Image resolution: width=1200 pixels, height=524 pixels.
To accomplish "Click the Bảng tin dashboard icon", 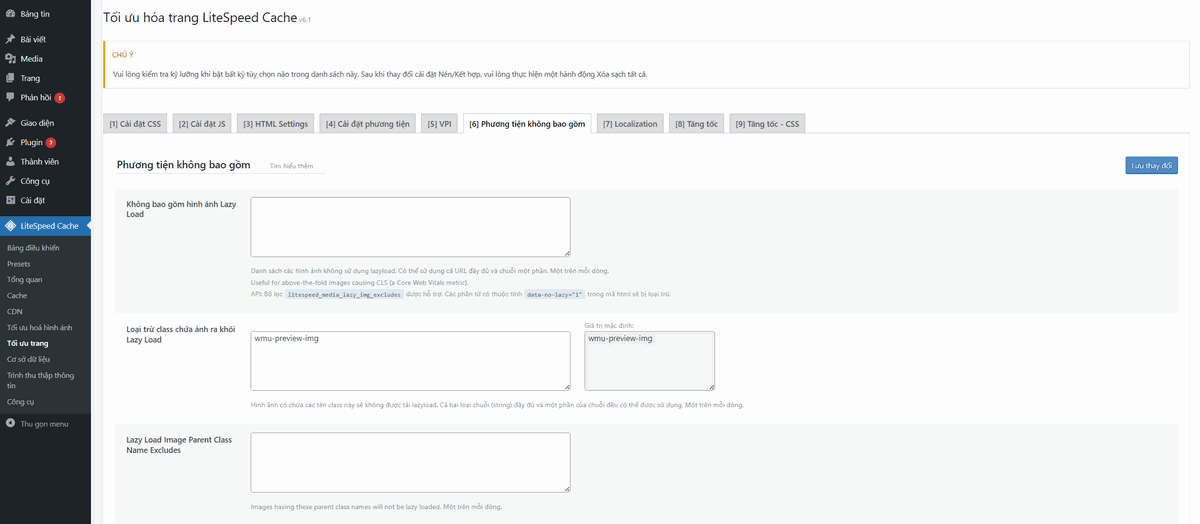I will coord(10,14).
